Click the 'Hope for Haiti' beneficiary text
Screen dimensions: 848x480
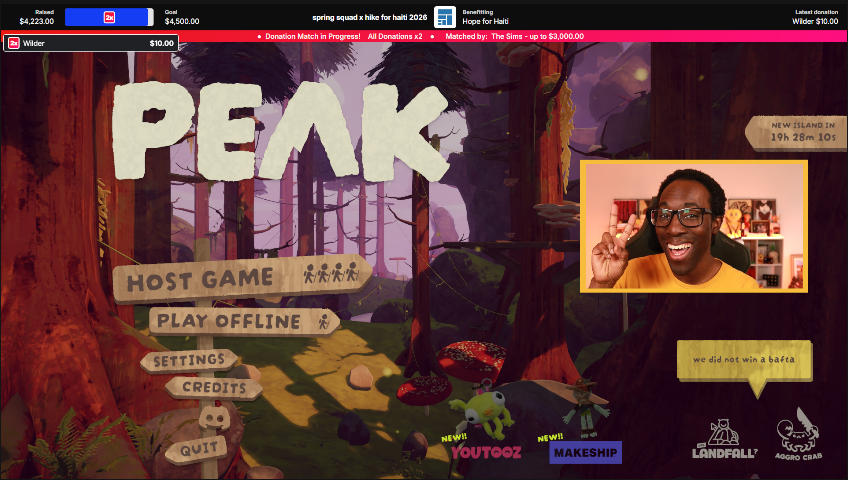coord(485,22)
